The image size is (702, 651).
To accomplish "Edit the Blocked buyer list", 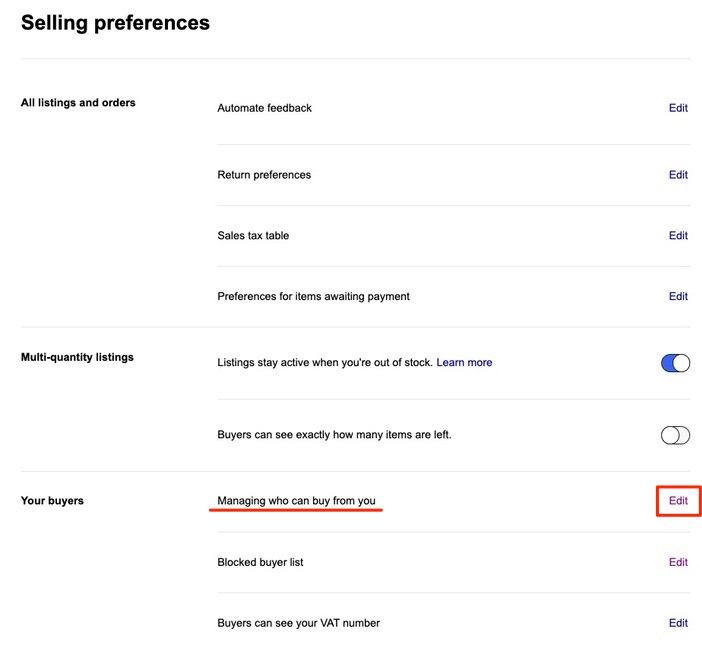I will (678, 562).
